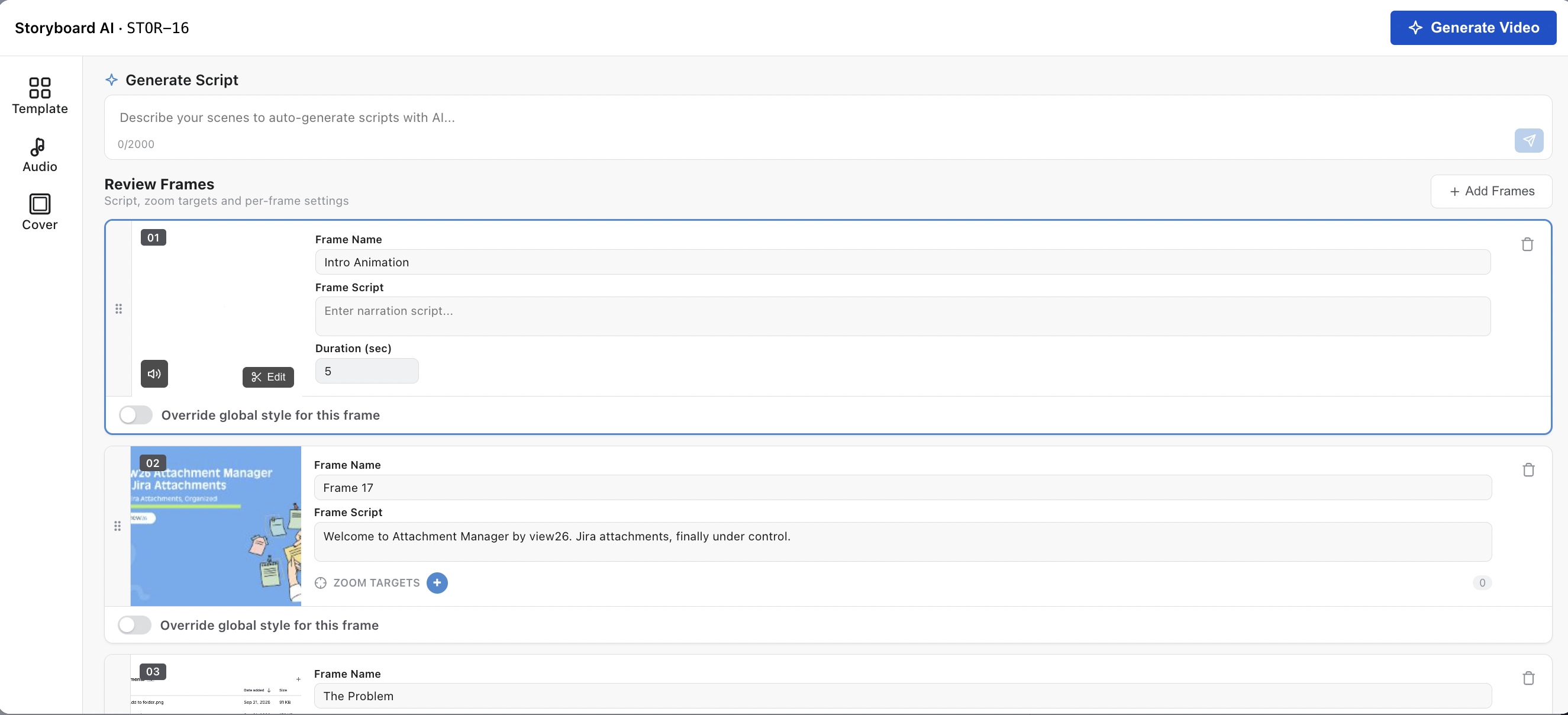Viewport: 1568px width, 715px height.
Task: Grab the drag handle of frame 01
Action: point(119,309)
